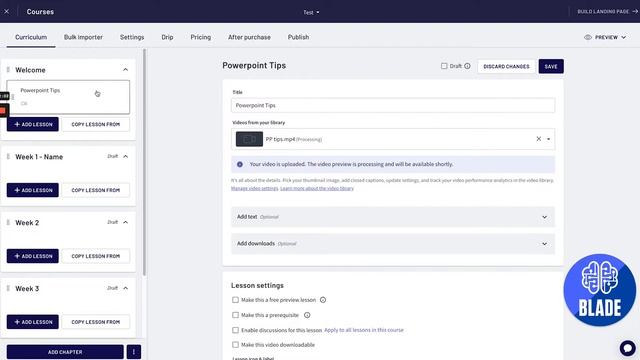640x360 pixels.
Task: Toggle the Draft checkbox for the lesson
Action: (x=444, y=66)
